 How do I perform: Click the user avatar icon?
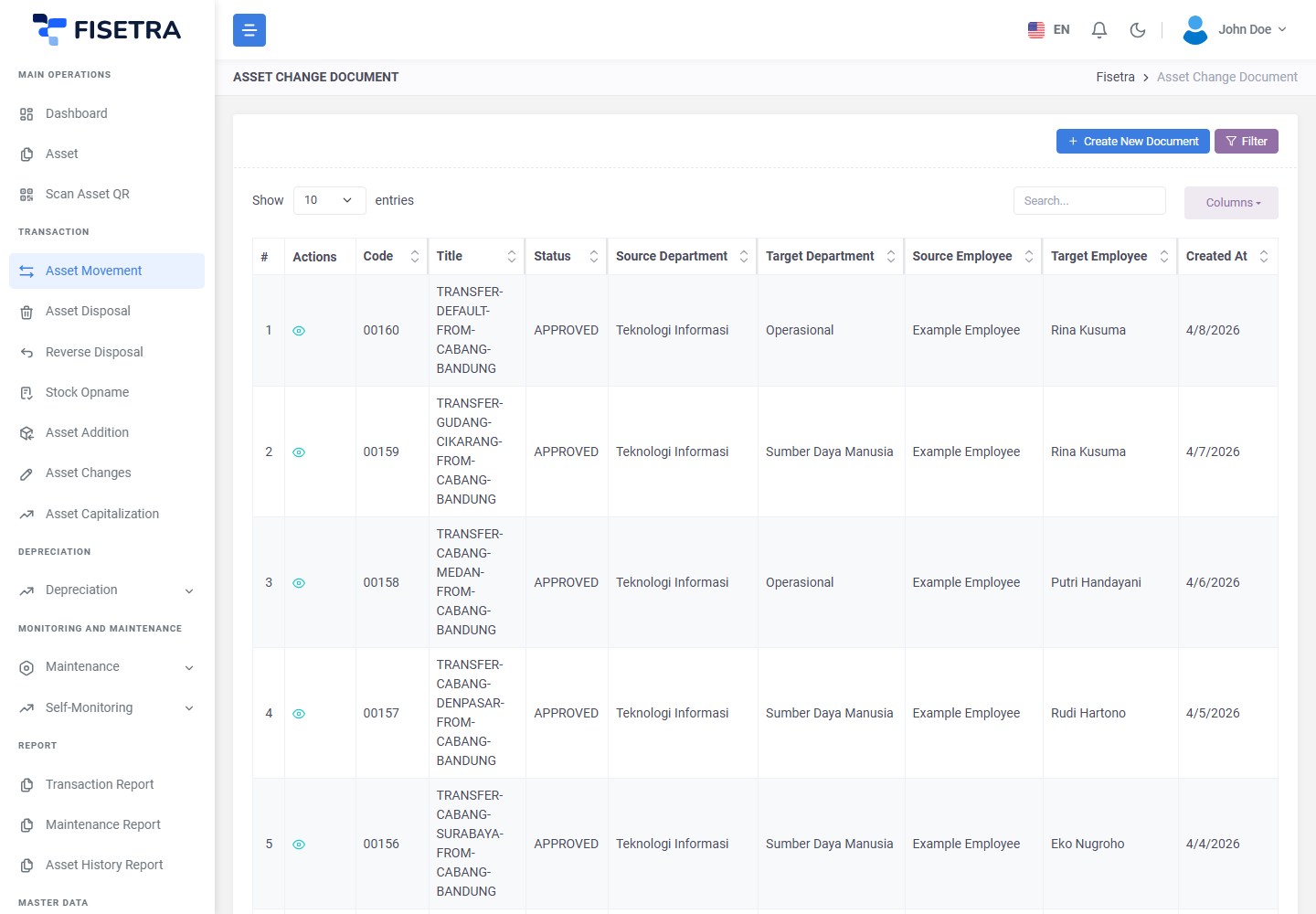click(1195, 30)
